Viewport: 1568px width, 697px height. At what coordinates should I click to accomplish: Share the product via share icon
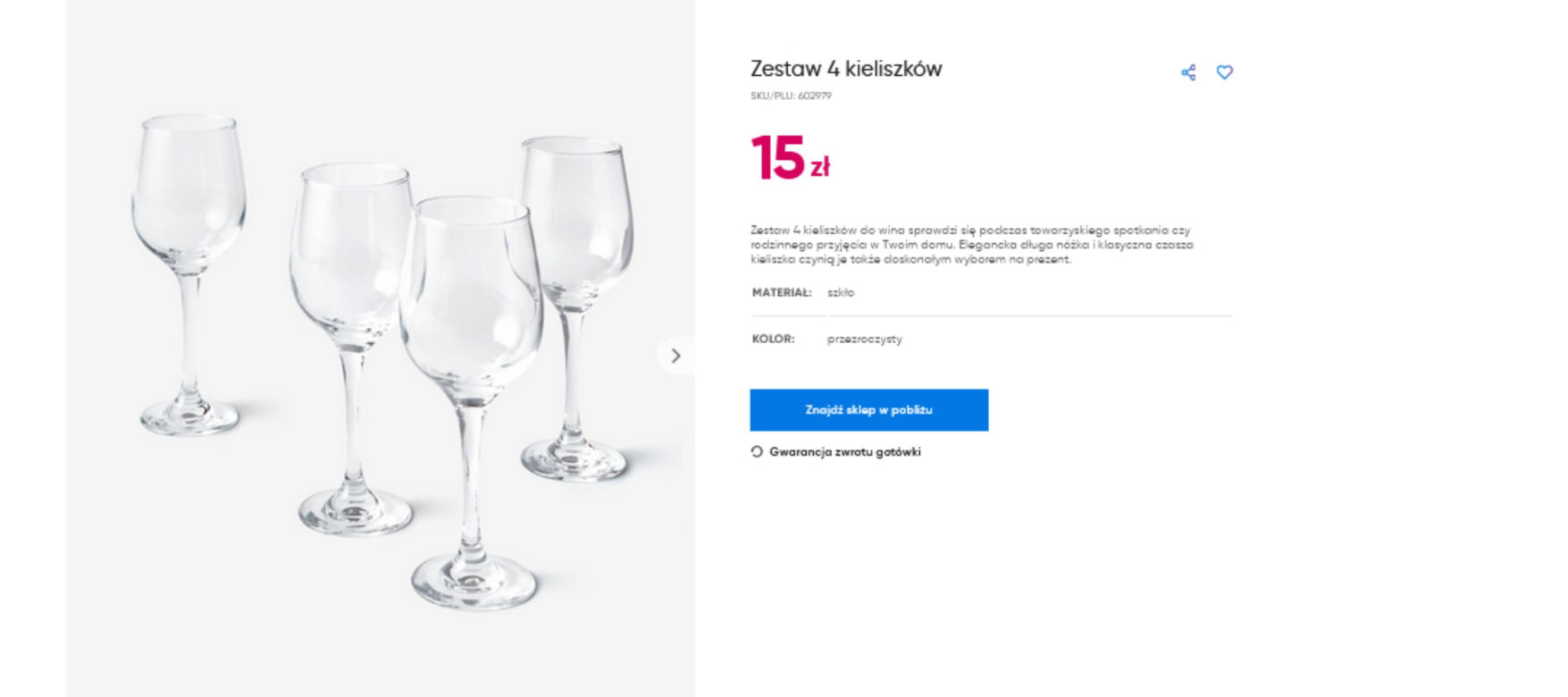(1188, 72)
